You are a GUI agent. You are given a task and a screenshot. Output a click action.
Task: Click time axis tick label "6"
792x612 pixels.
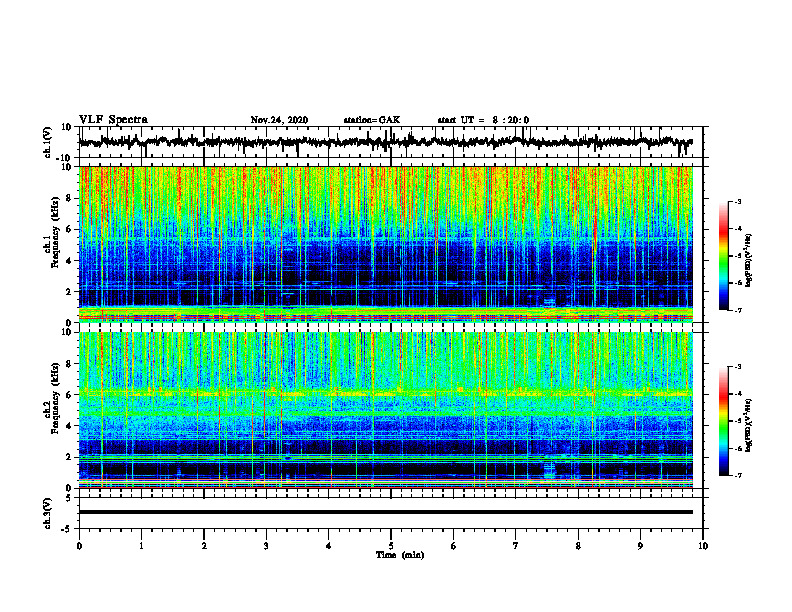[454, 546]
